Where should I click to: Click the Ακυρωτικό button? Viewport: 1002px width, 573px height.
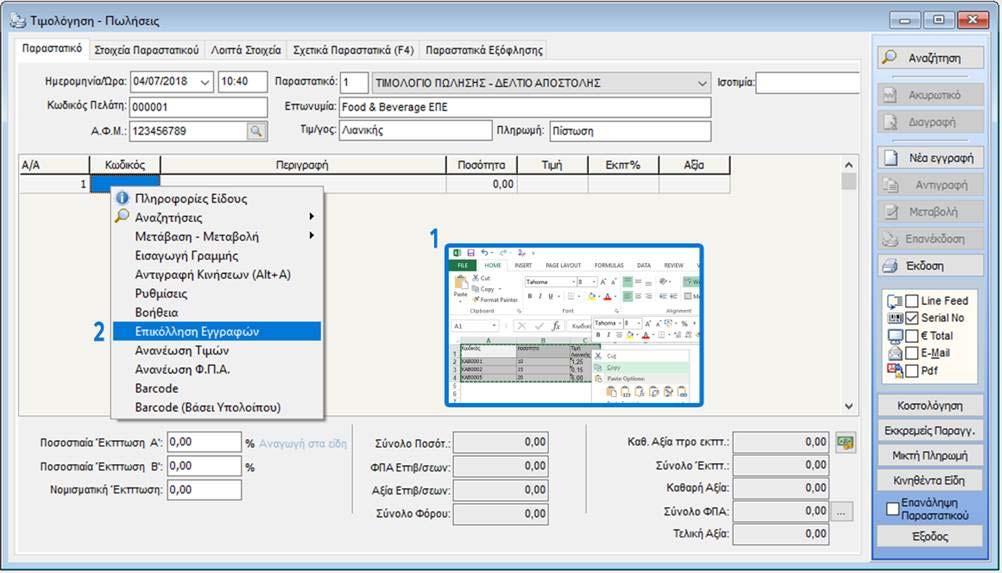930,95
